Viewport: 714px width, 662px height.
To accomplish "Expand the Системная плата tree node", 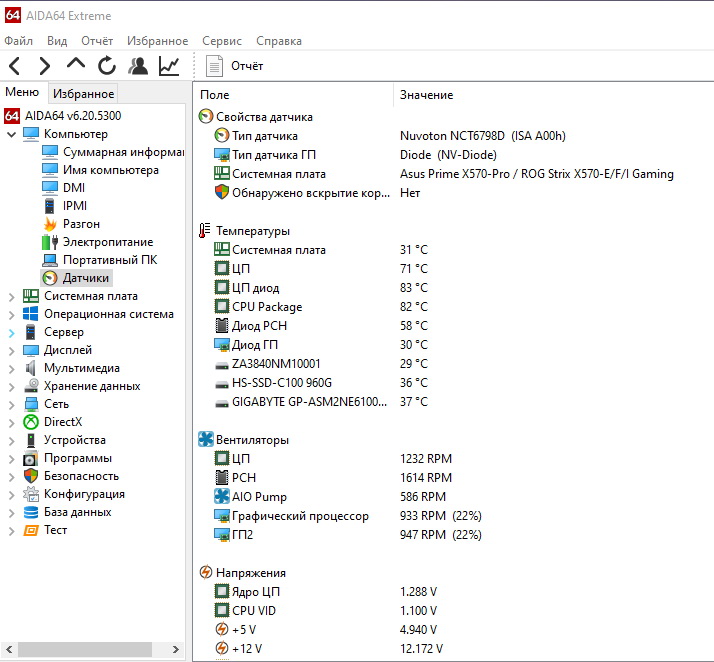I will click(11, 296).
